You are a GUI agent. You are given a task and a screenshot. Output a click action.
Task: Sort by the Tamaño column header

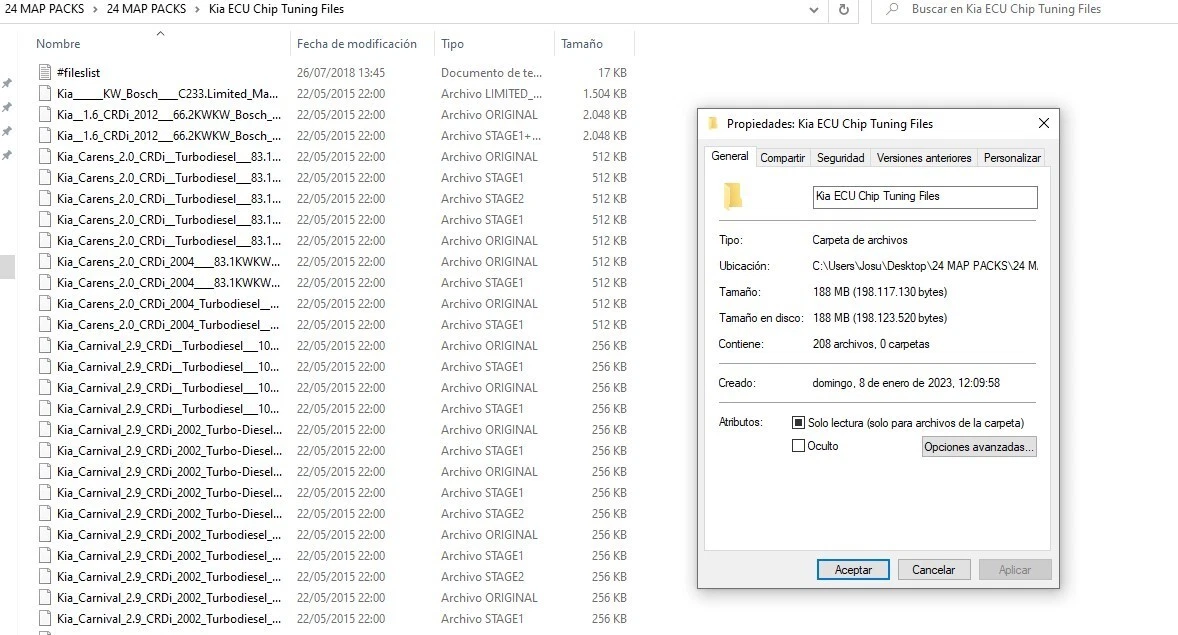(581, 44)
